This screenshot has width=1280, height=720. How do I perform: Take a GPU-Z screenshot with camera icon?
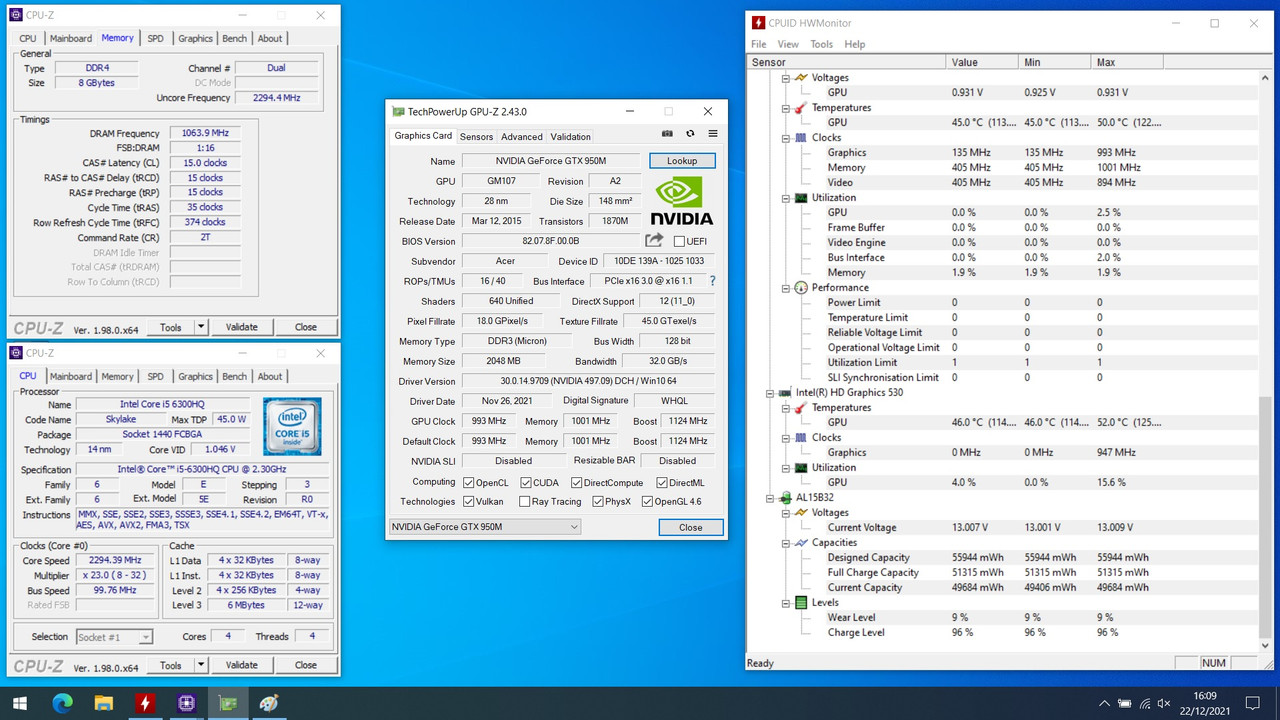pyautogui.click(x=667, y=134)
